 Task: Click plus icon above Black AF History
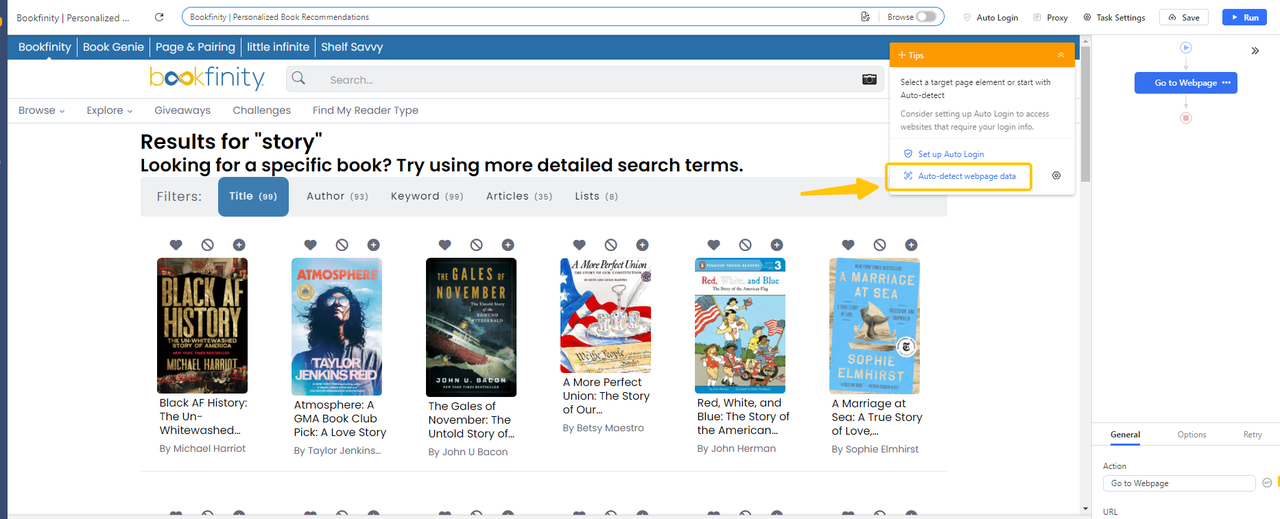239,244
